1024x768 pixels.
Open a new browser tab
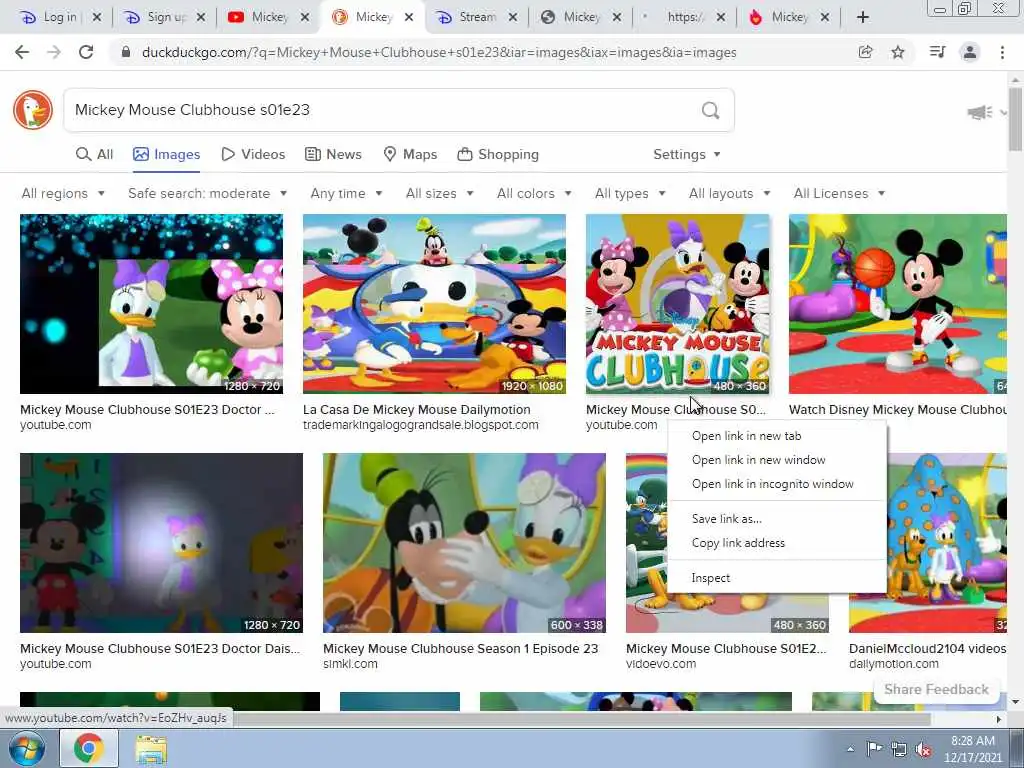863,17
